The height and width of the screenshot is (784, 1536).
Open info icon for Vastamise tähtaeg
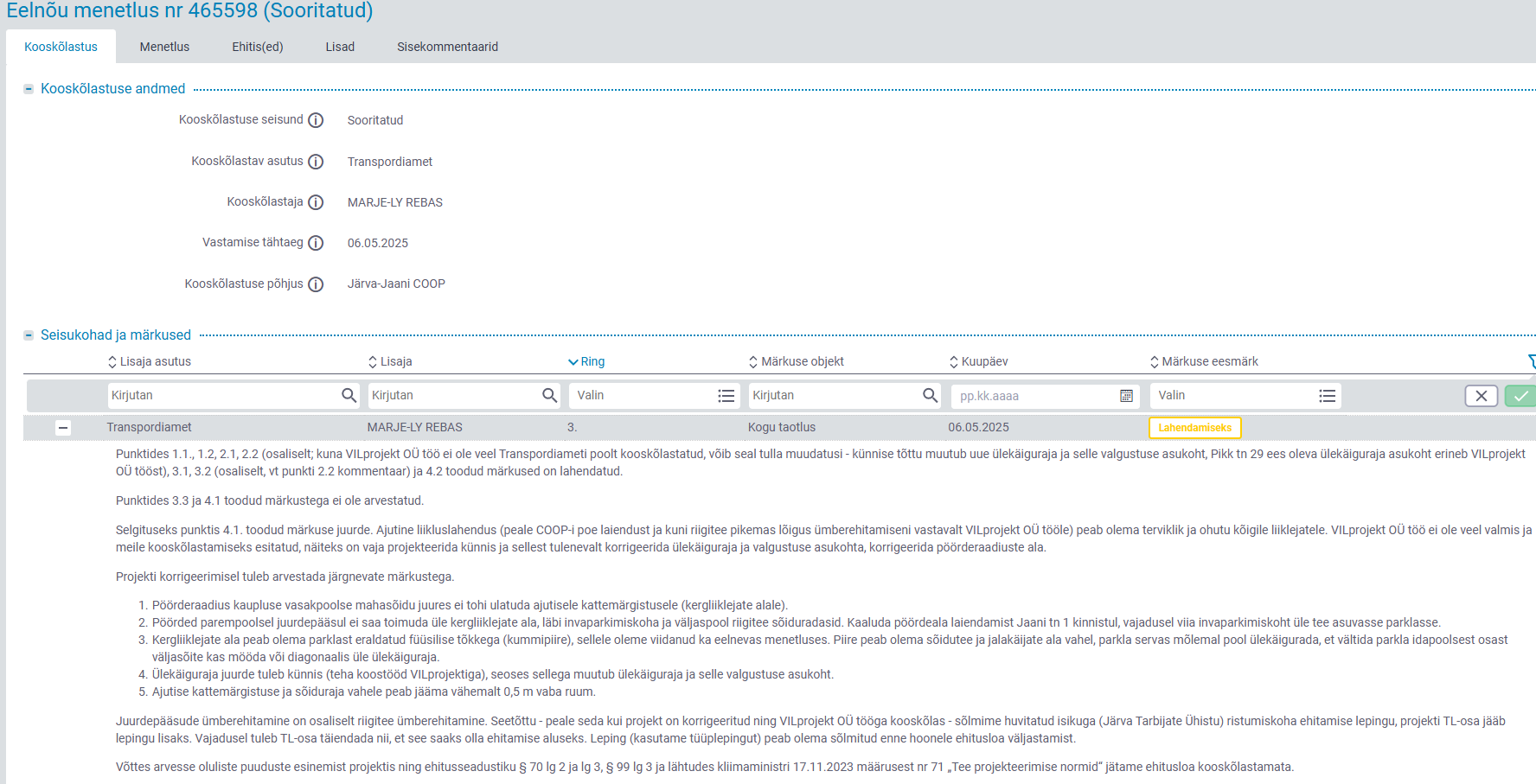pos(316,243)
